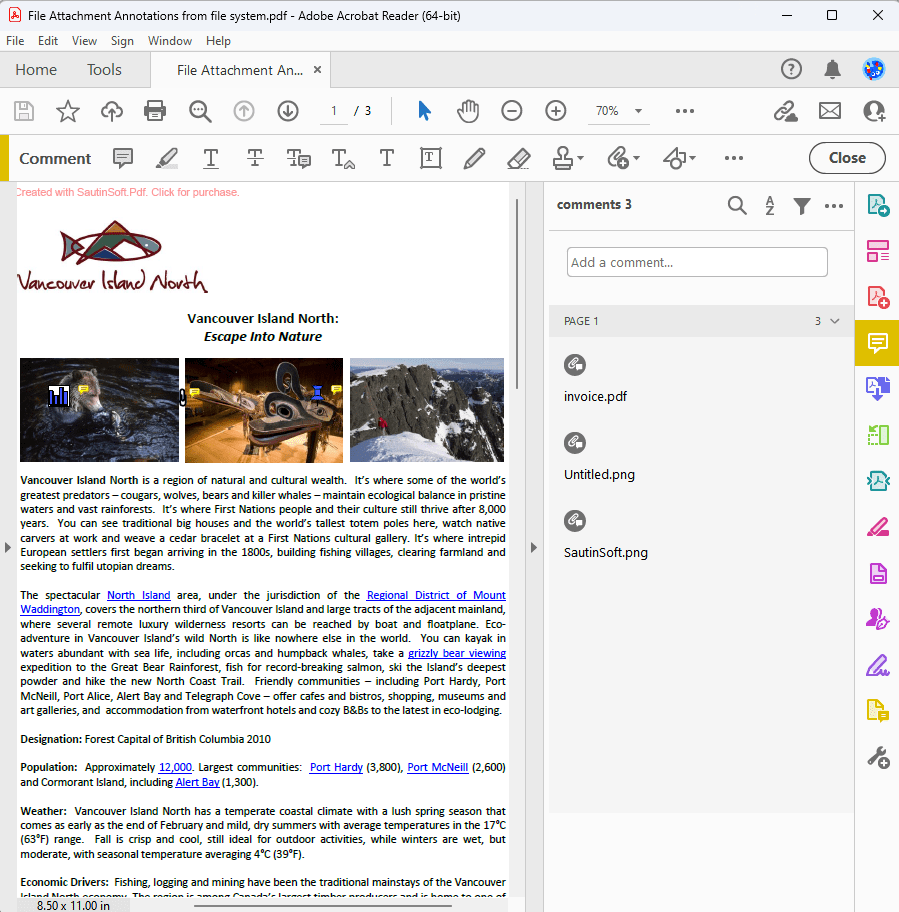The image size is (899, 912).
Task: Click the Add a comment field
Action: pyautogui.click(x=697, y=262)
